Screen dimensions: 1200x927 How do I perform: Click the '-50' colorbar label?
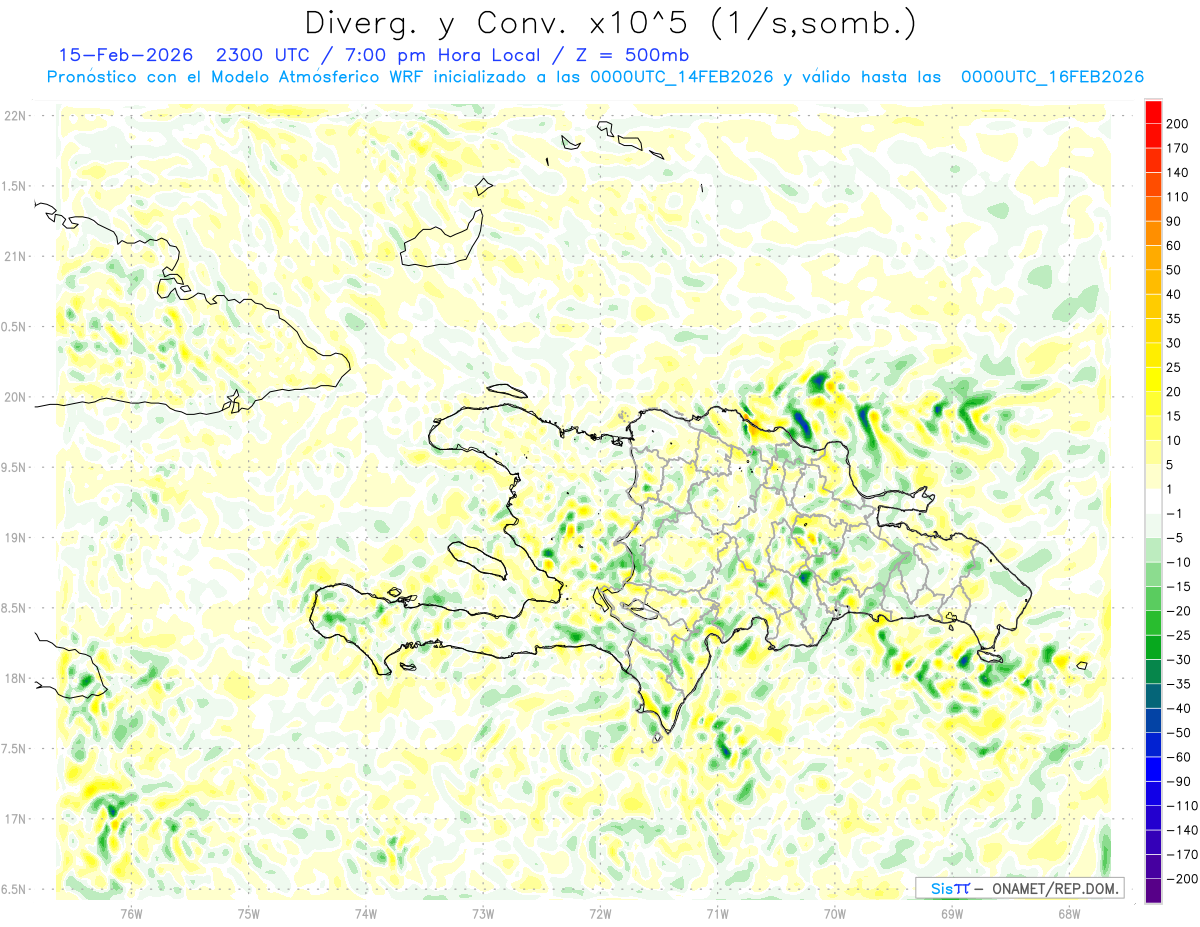click(1180, 733)
